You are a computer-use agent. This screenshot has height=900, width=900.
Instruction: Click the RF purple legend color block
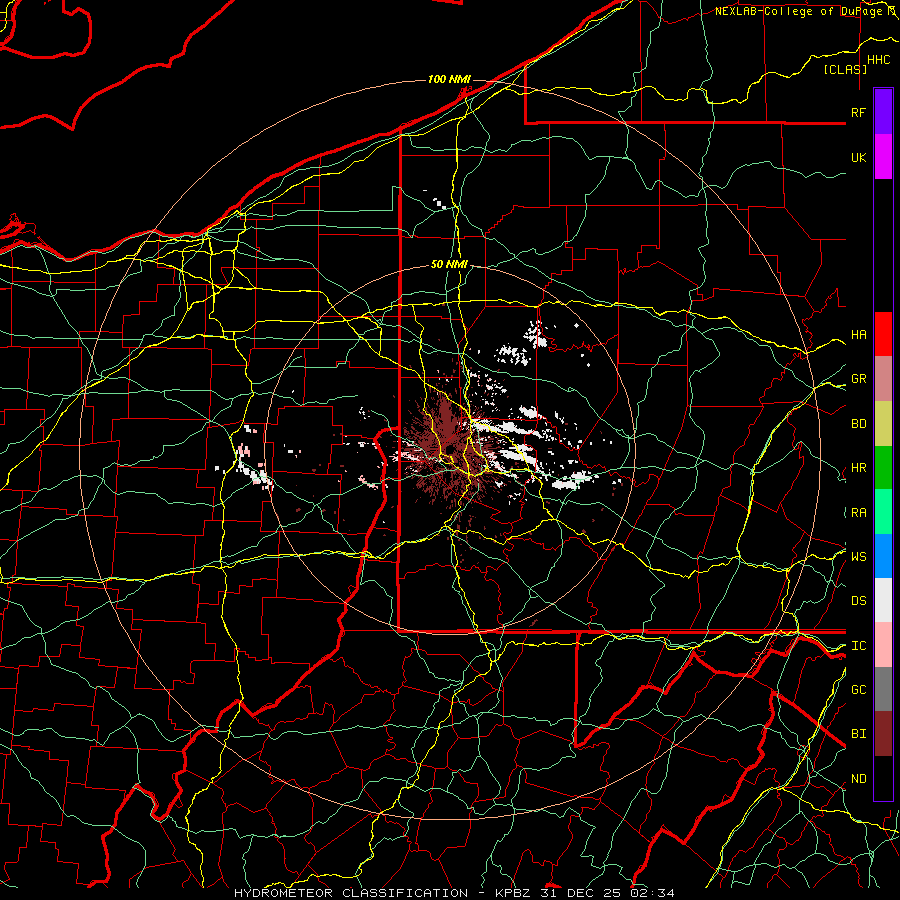883,112
